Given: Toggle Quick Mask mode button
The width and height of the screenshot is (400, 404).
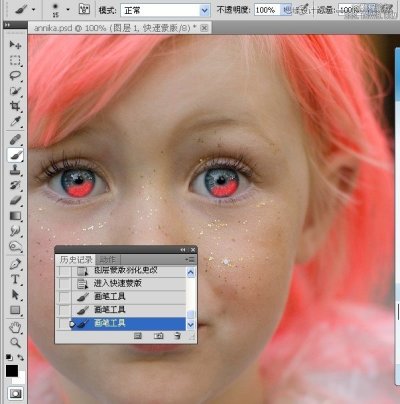Looking at the screenshot, I should pyautogui.click(x=15, y=394).
